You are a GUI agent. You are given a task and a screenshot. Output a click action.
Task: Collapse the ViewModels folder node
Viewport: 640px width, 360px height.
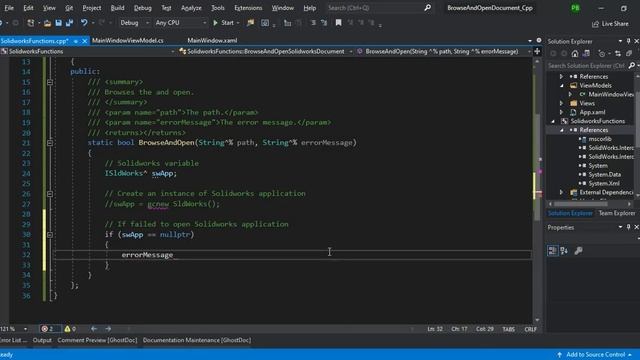tap(562, 85)
